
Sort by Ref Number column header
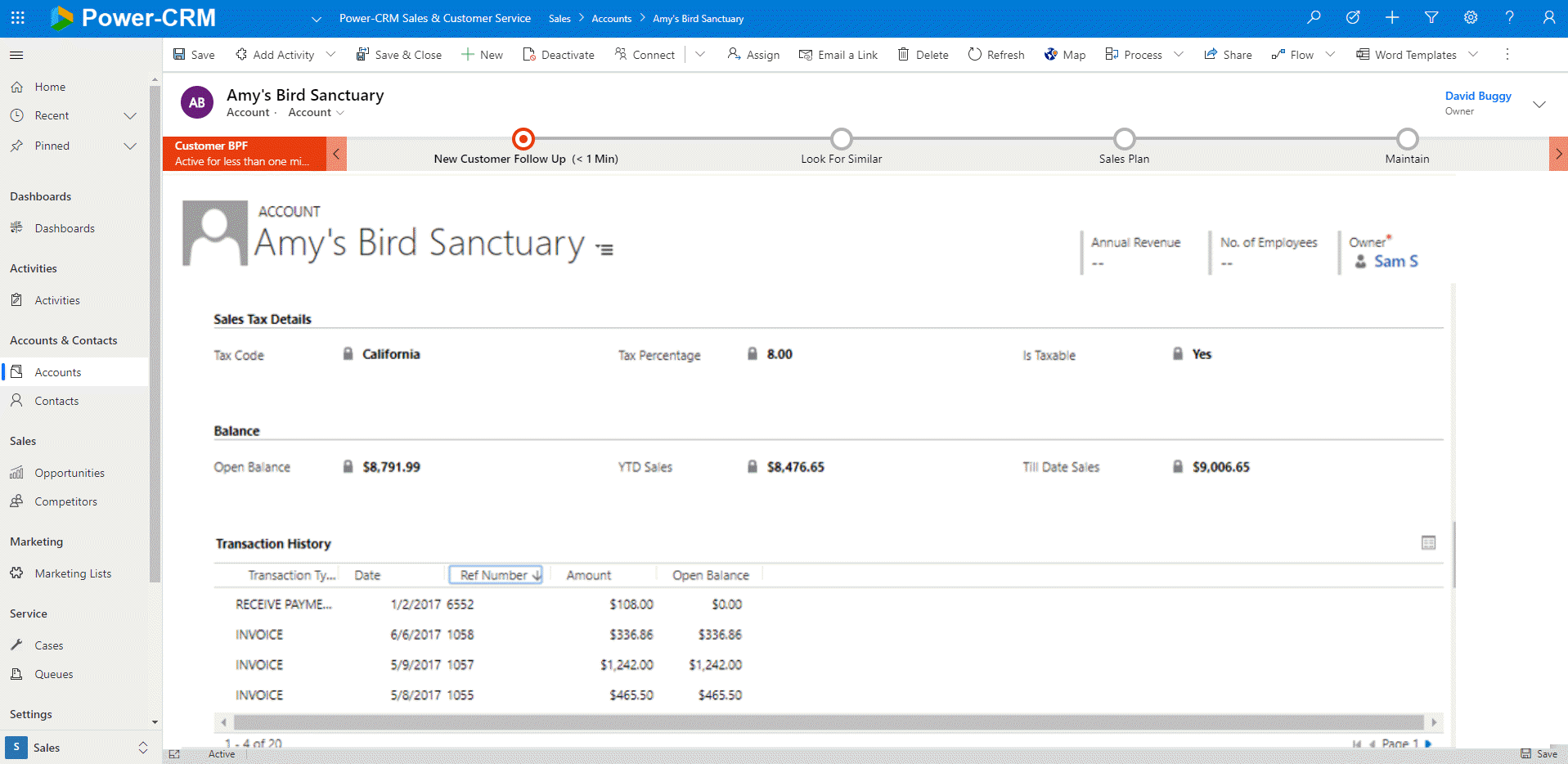(x=495, y=575)
